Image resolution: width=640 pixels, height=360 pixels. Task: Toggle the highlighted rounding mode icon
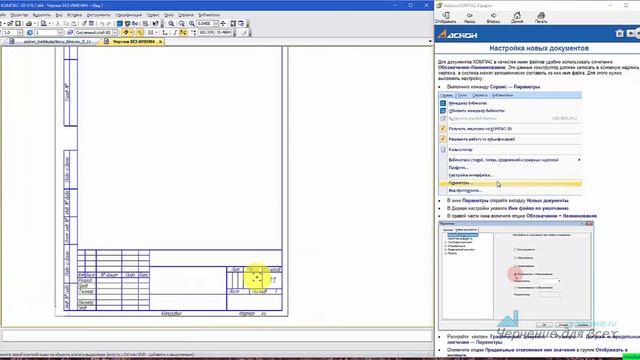(x=183, y=32)
